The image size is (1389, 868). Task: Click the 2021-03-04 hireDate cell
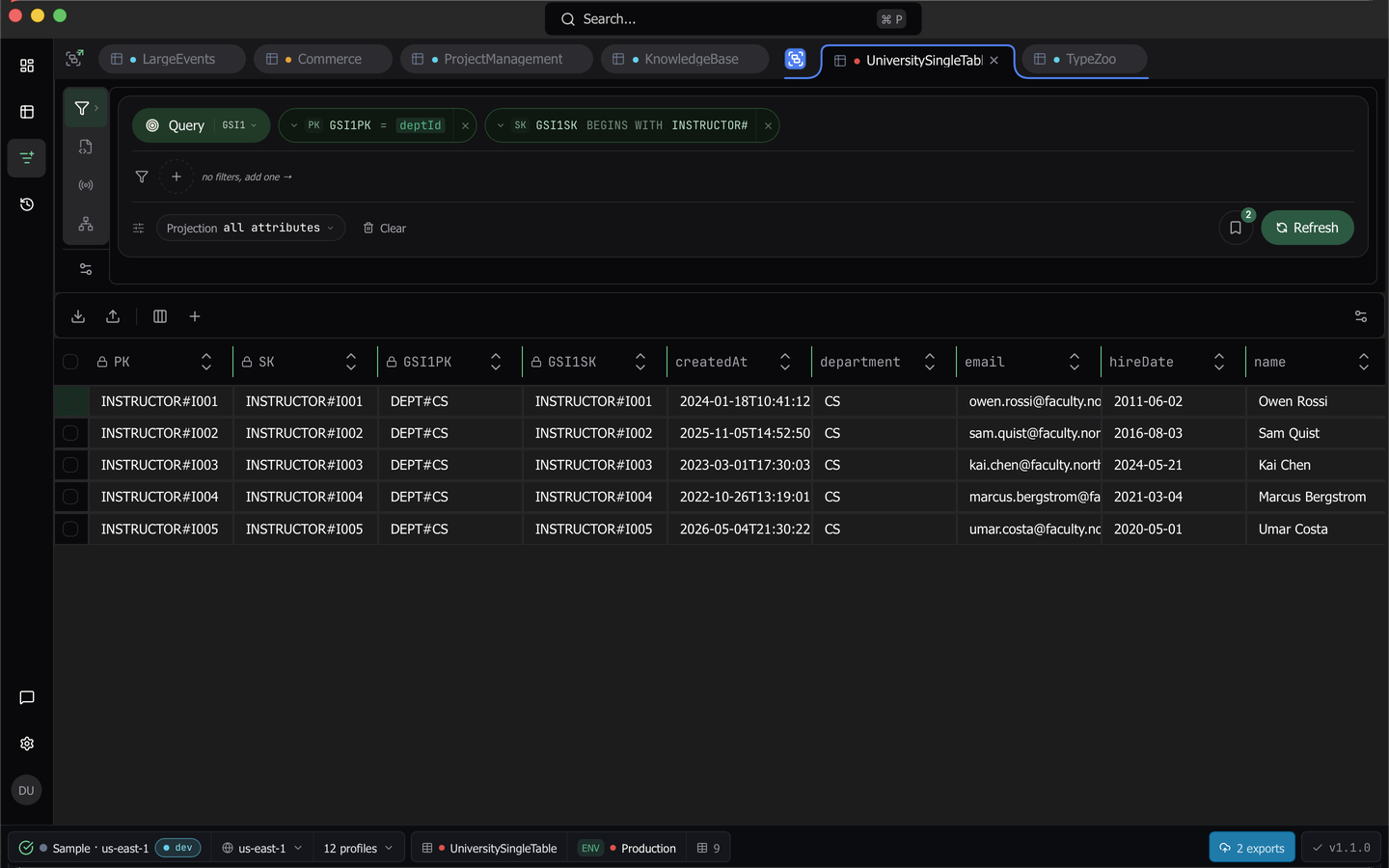[x=1173, y=497]
